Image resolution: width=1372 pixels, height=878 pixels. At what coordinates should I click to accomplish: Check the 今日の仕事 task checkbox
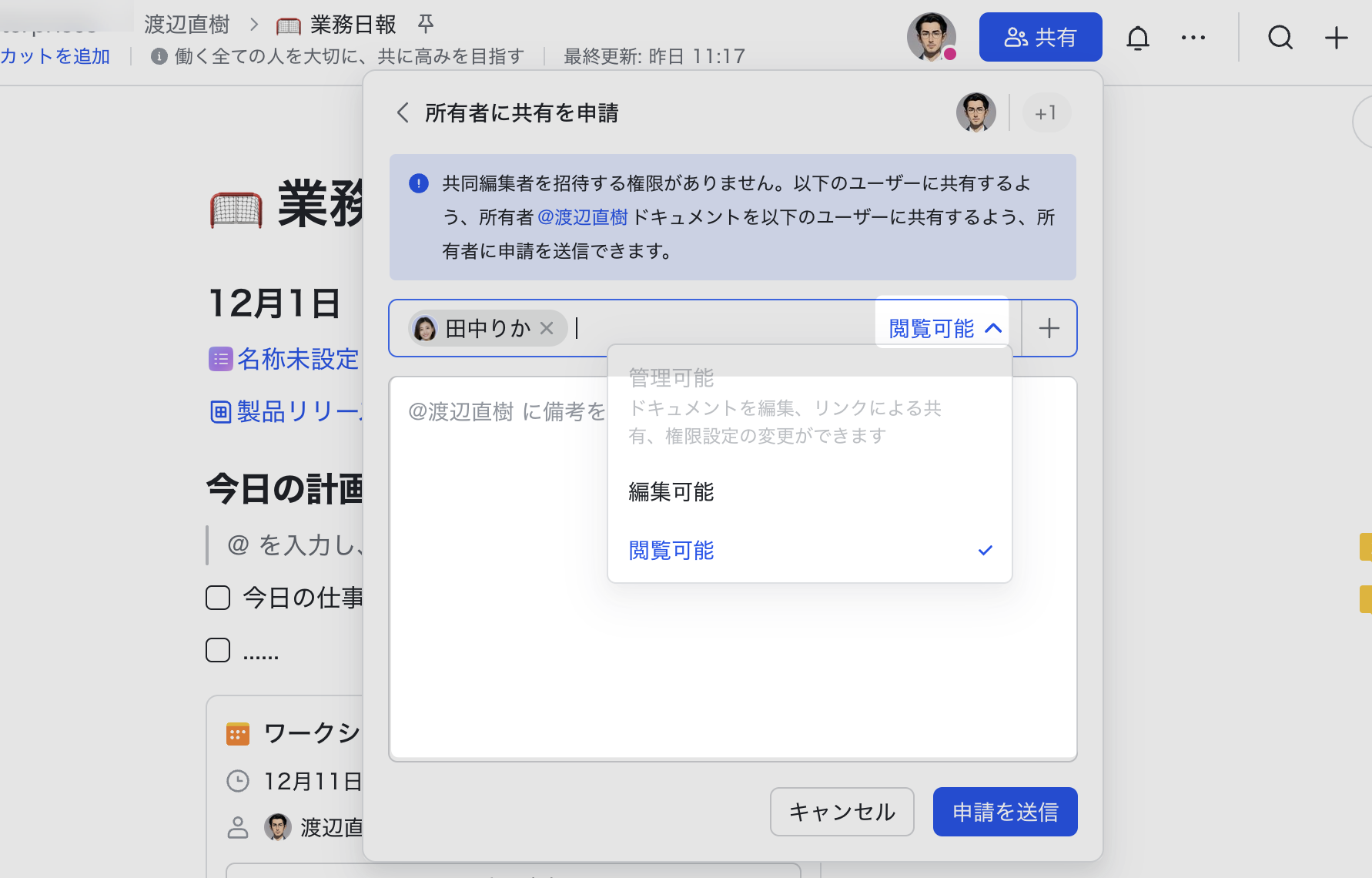click(218, 598)
